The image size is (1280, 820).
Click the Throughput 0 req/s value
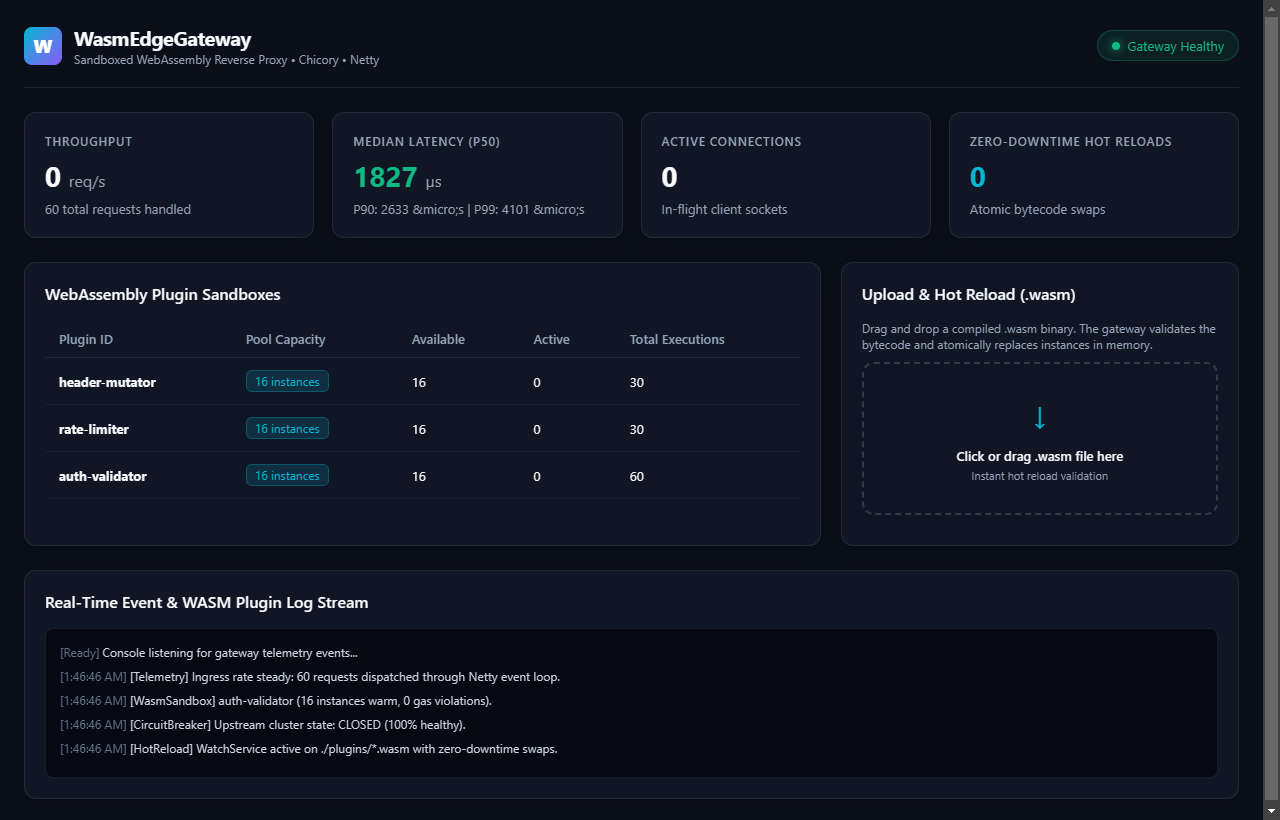pos(75,178)
